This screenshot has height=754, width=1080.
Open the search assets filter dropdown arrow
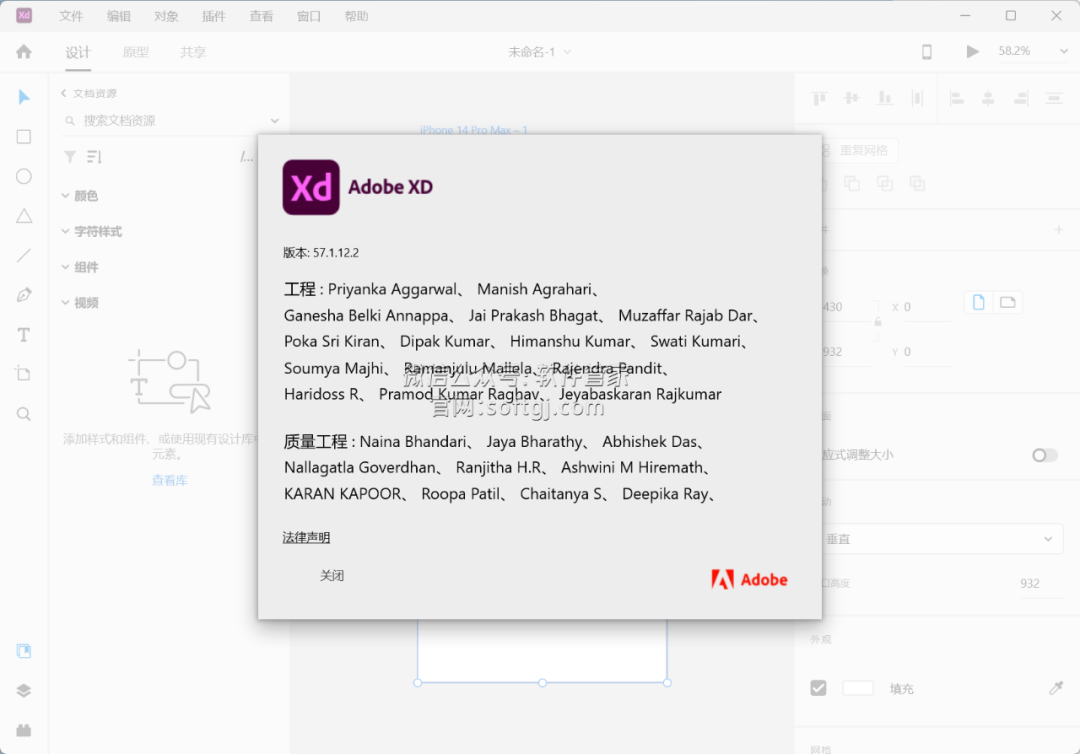click(x=275, y=121)
